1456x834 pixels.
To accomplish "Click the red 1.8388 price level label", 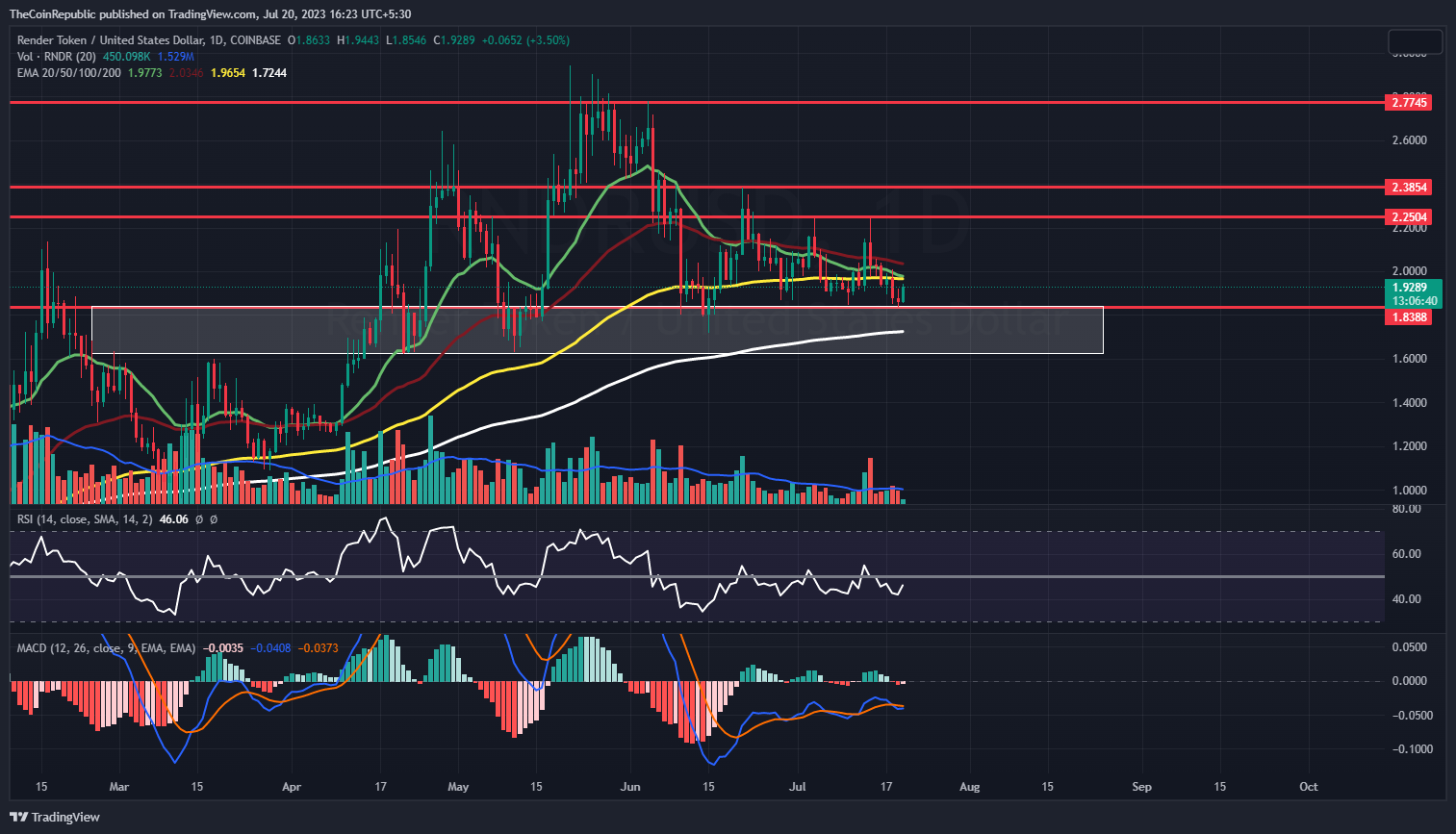I will 1409,316.
